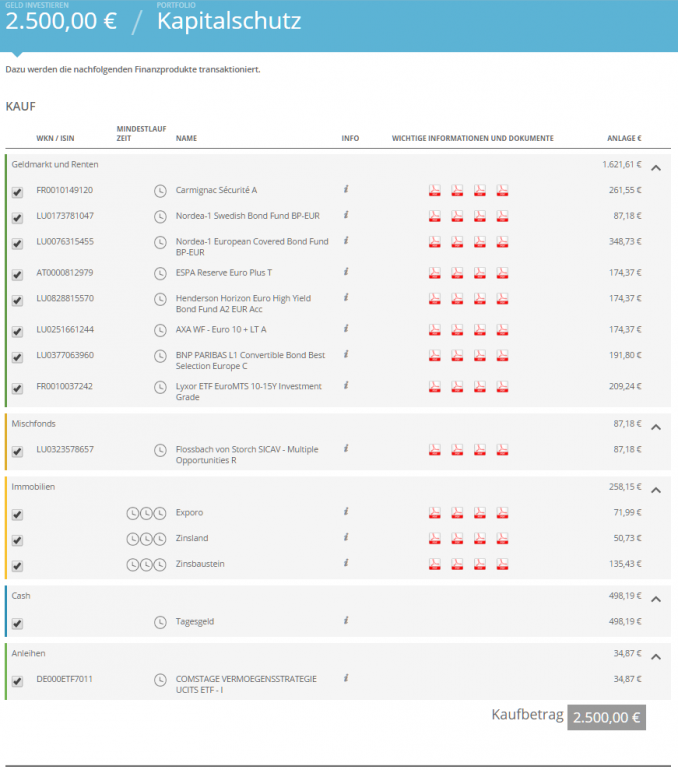Open second PDF for AXA WF - Euro 10 + LT A
678x770 pixels.
click(x=457, y=330)
